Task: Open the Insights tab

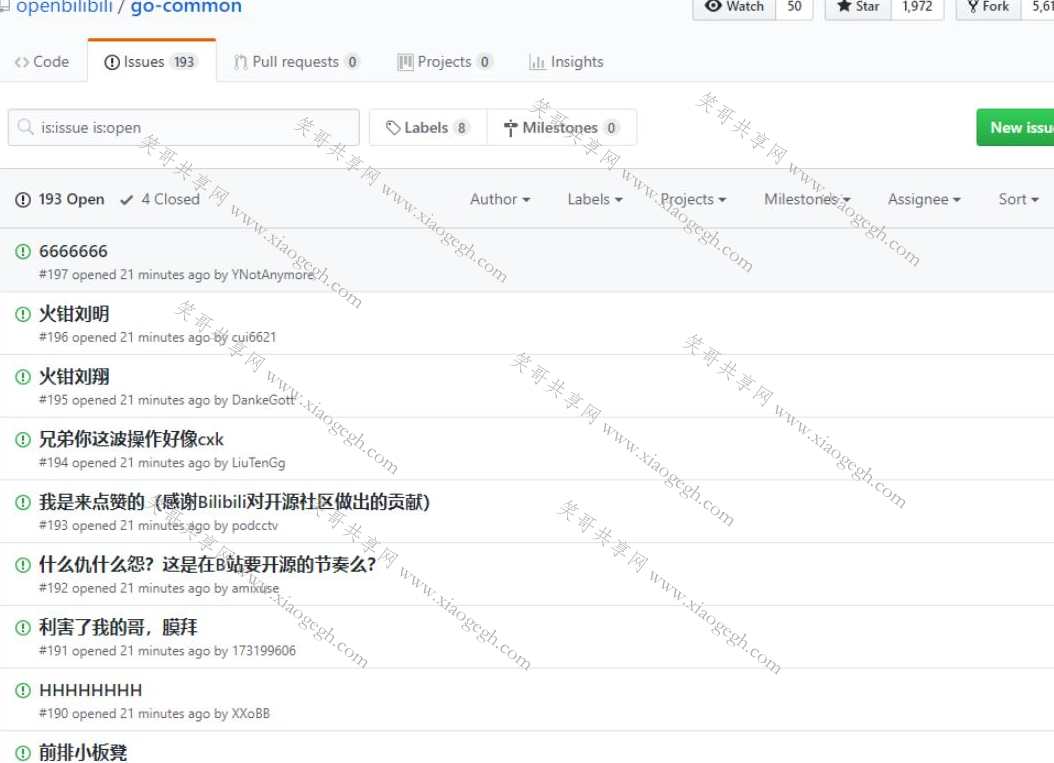Action: coord(566,62)
